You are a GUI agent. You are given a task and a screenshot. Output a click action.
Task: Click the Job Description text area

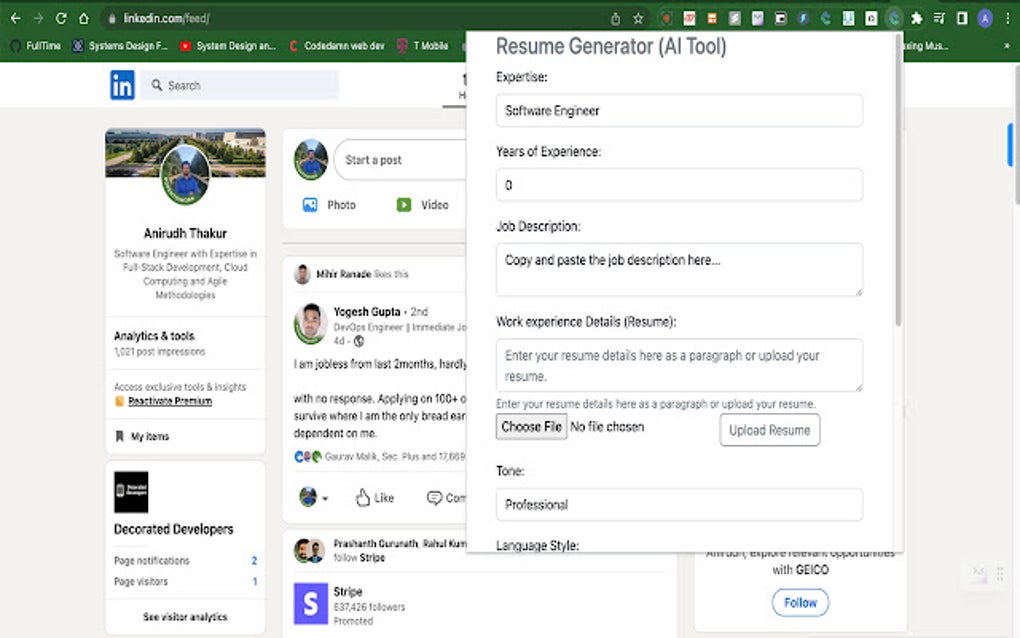point(679,269)
